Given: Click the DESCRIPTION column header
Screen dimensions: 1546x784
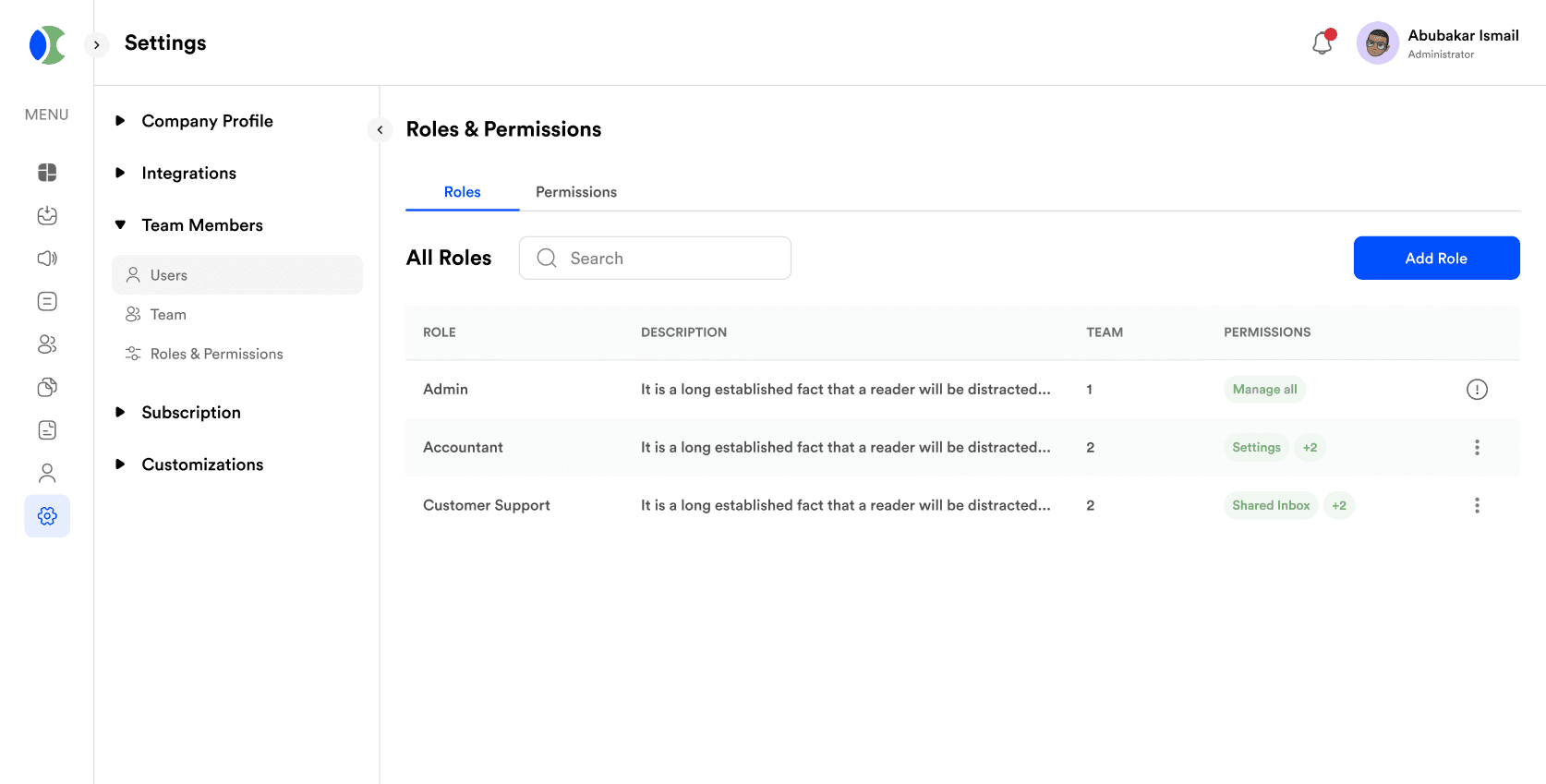Looking at the screenshot, I should click(x=684, y=332).
